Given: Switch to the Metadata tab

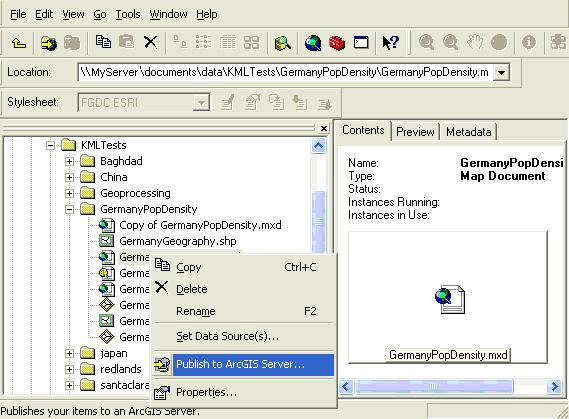Looking at the screenshot, I should pos(468,132).
